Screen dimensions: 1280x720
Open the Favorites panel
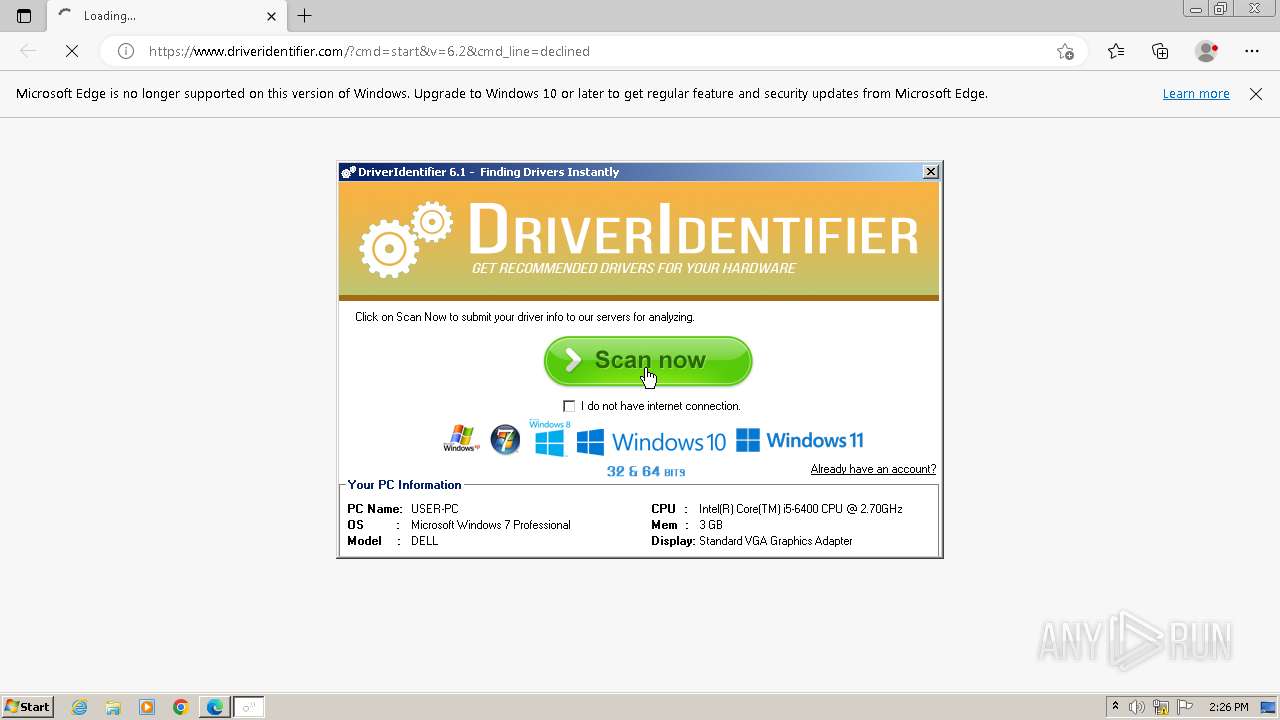[x=1116, y=51]
